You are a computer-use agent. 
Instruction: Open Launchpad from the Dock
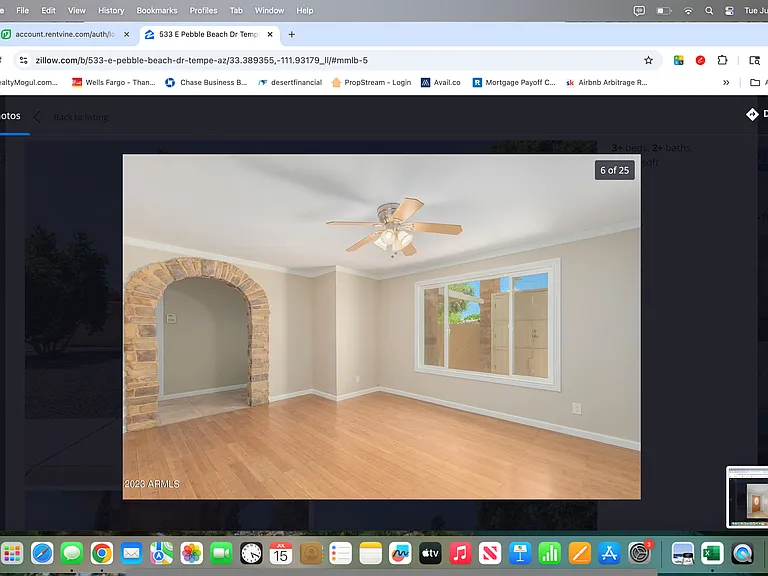click(x=12, y=554)
